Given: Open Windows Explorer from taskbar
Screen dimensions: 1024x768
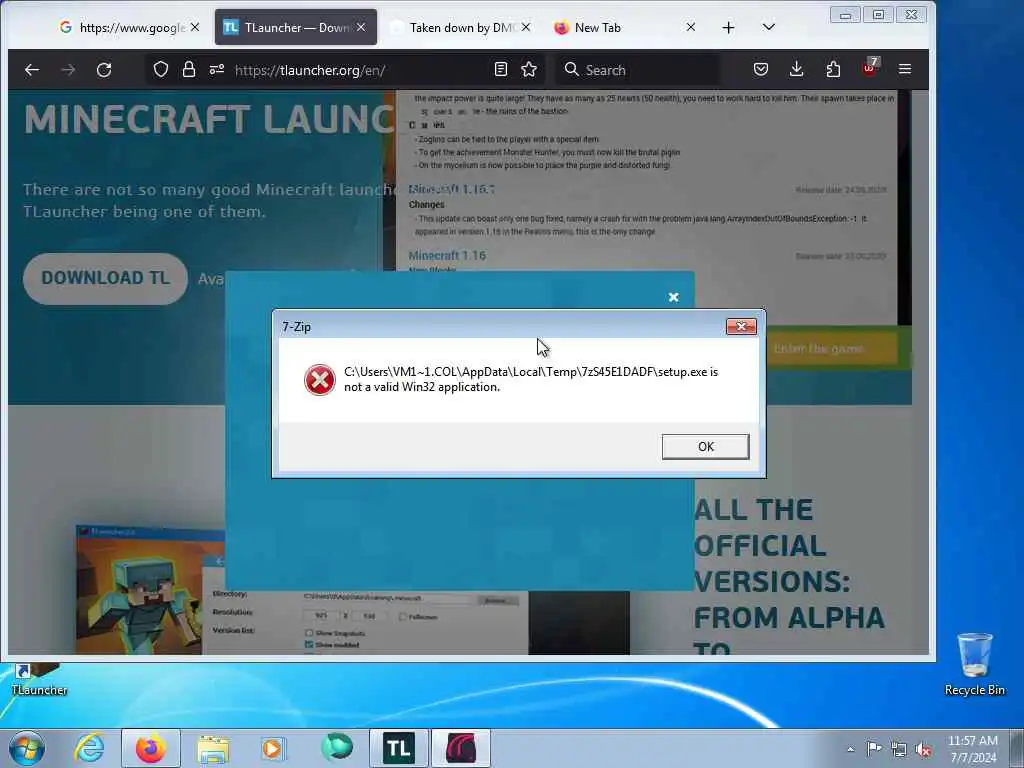Looking at the screenshot, I should coord(213,748).
